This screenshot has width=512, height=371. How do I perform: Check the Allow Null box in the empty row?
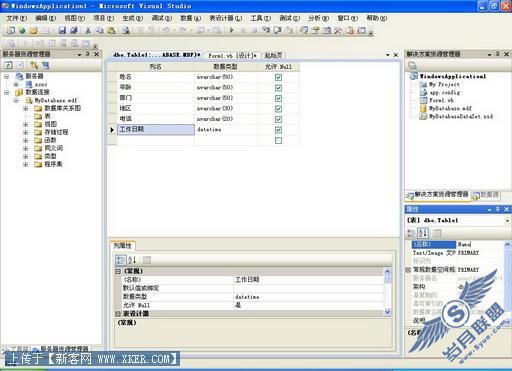[x=278, y=140]
